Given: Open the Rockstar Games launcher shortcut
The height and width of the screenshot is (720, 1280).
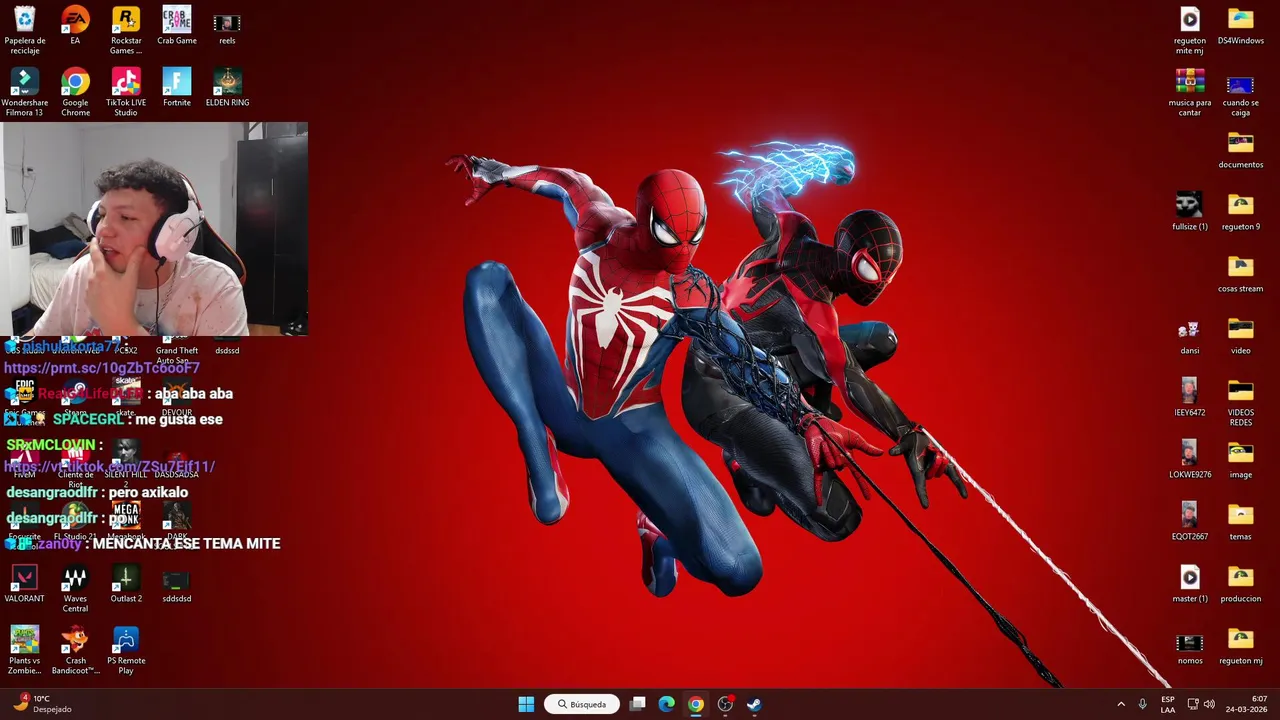Looking at the screenshot, I should (126, 30).
